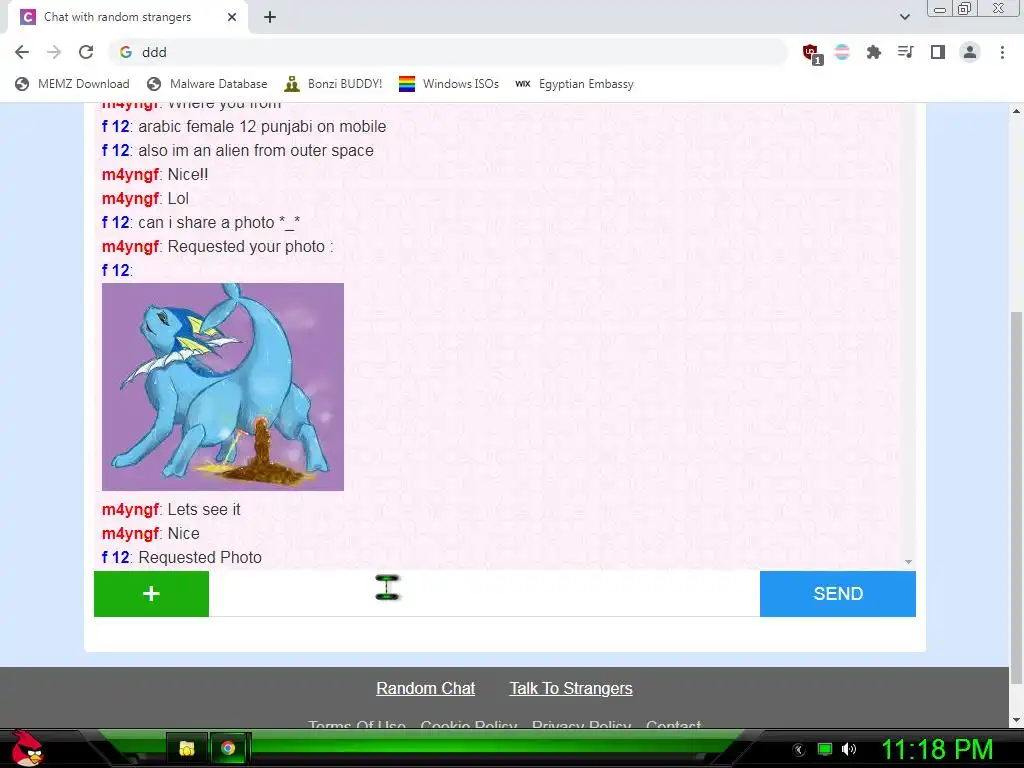Toggle the browser side panel
The height and width of the screenshot is (768, 1024).
click(x=938, y=52)
